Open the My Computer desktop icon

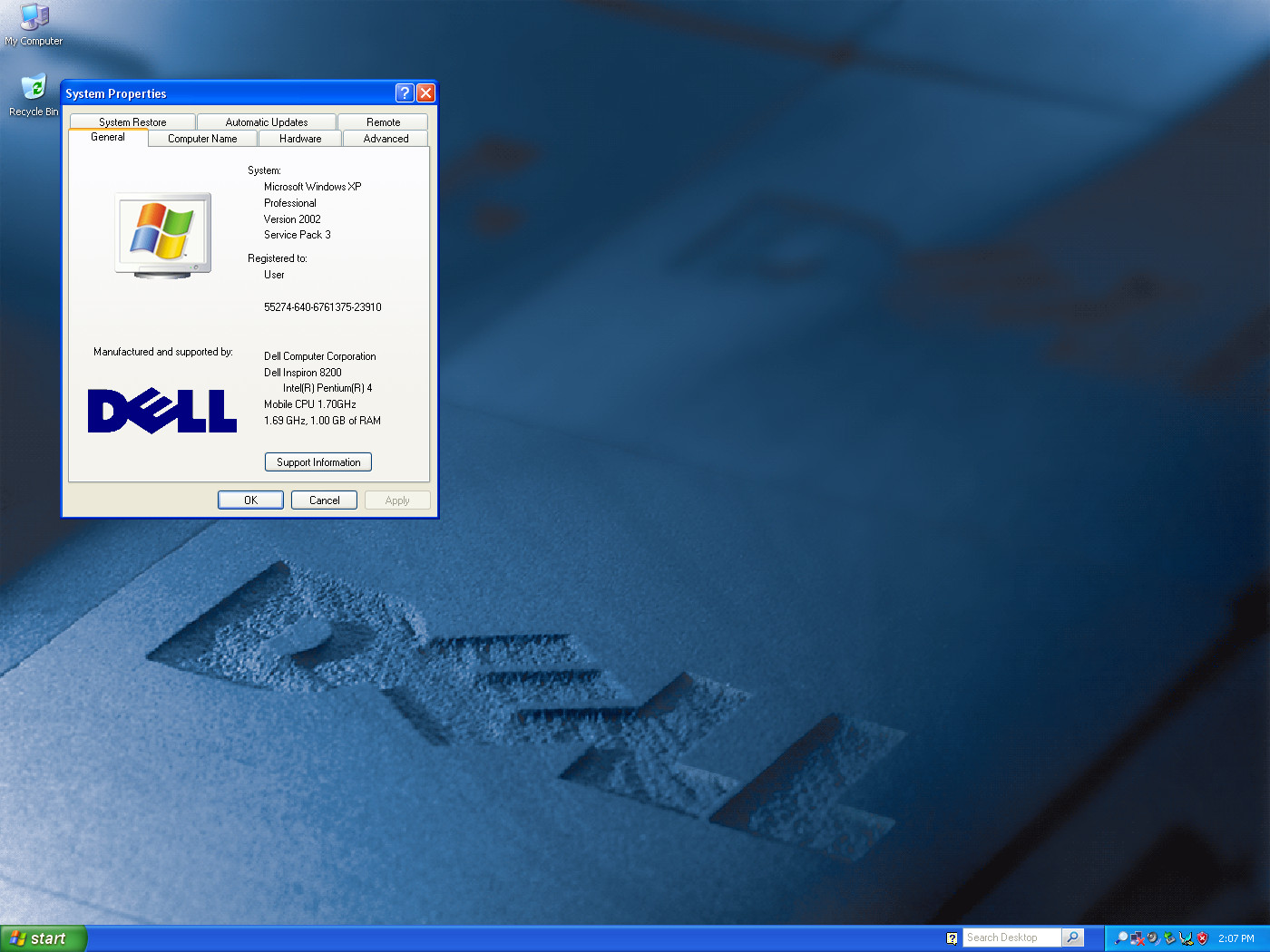[34, 25]
